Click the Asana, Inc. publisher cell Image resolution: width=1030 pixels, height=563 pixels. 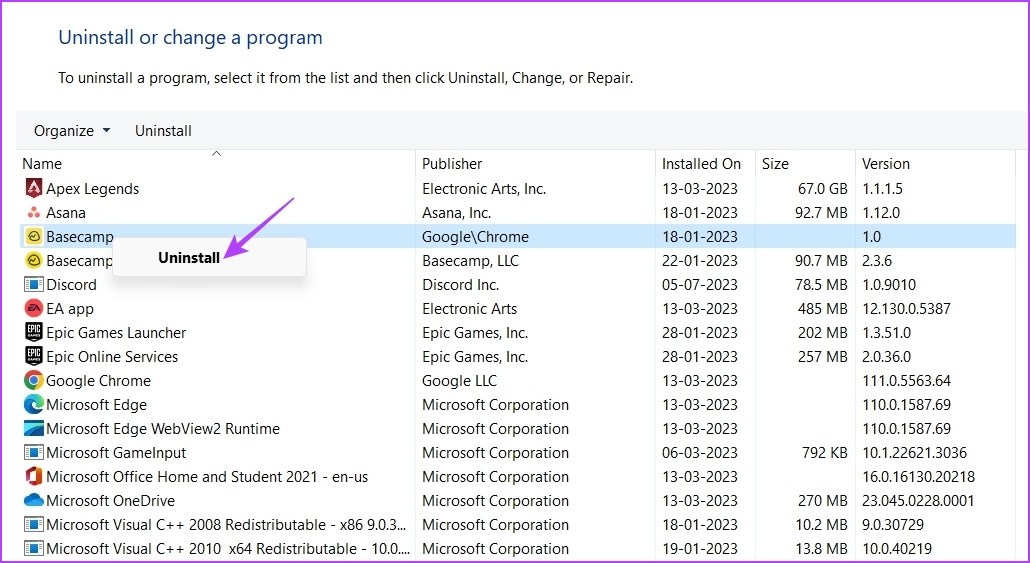tap(457, 213)
